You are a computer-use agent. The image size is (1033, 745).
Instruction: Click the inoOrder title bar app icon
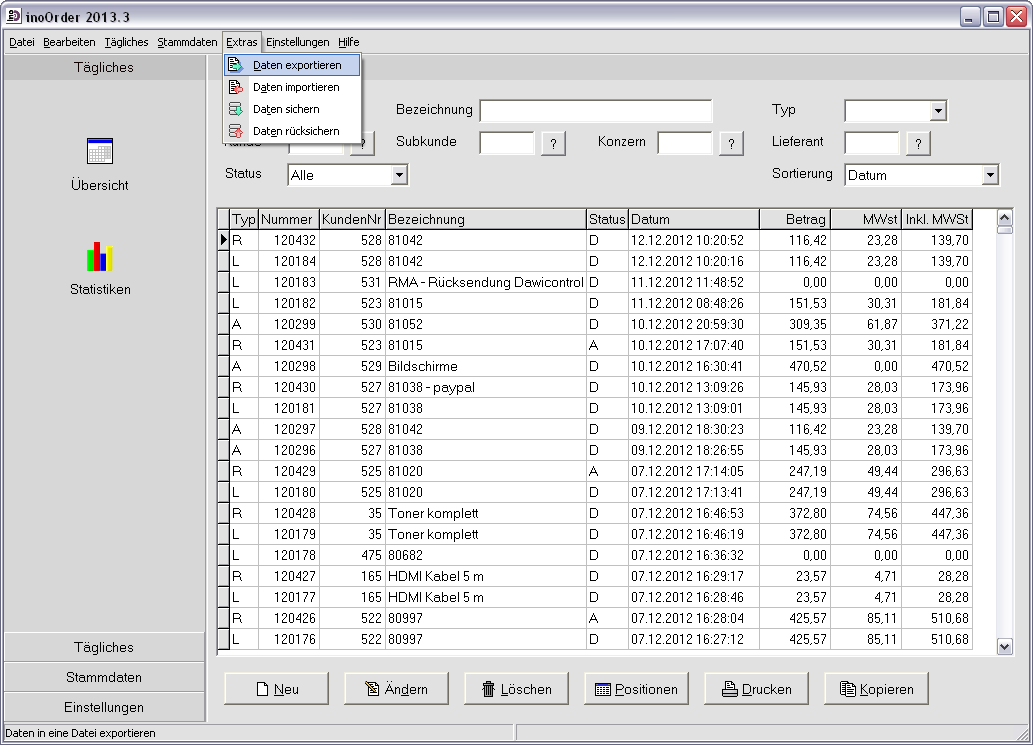pyautogui.click(x=13, y=16)
